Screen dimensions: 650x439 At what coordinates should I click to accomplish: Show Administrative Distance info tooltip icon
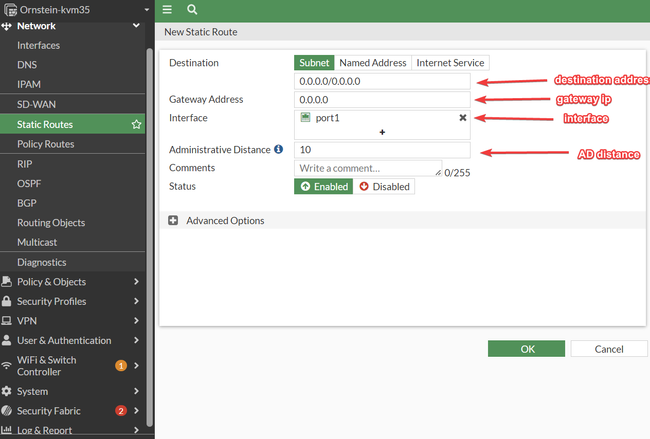pos(279,149)
